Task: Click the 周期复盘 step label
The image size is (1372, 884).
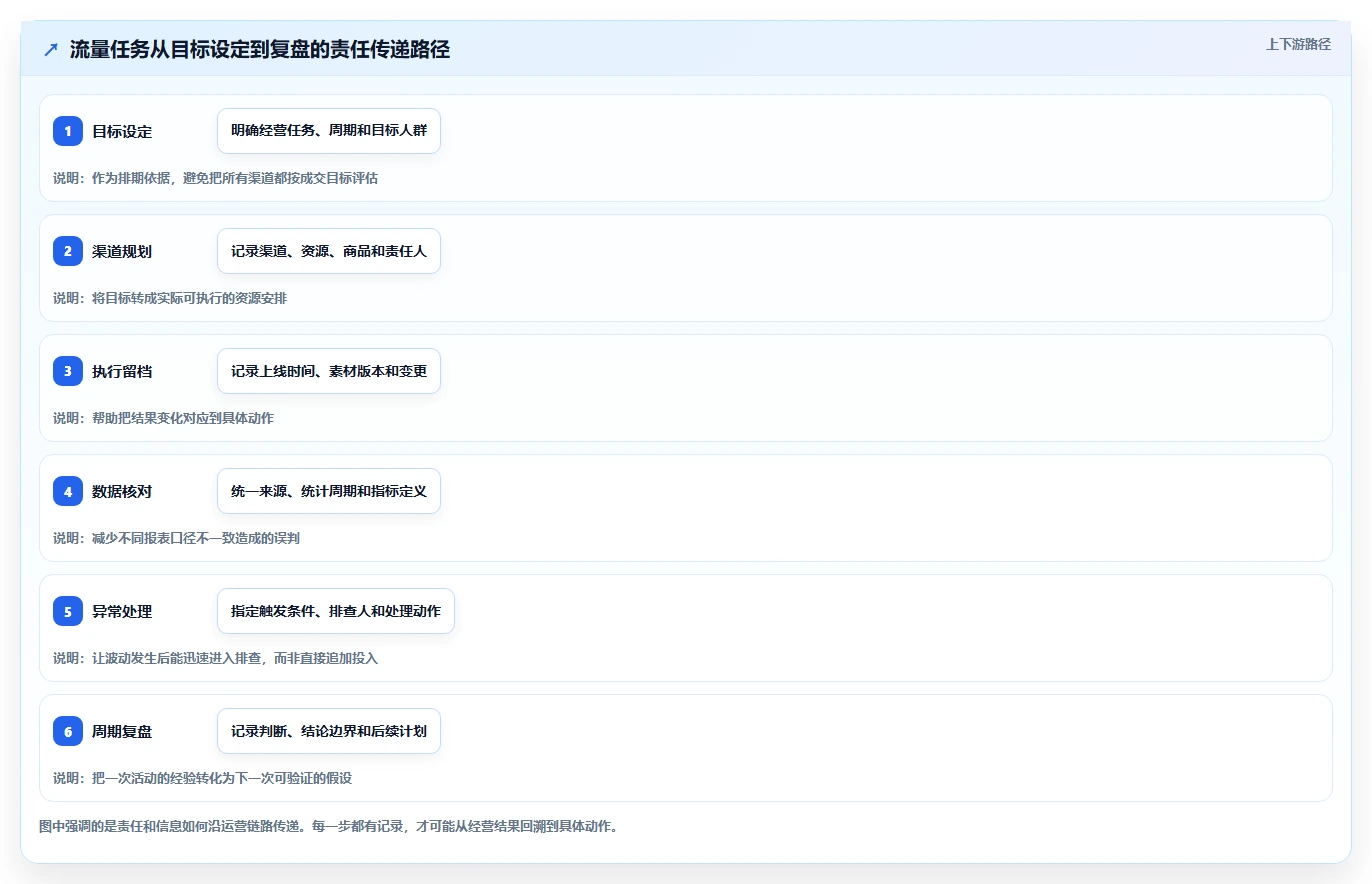Action: tap(122, 731)
